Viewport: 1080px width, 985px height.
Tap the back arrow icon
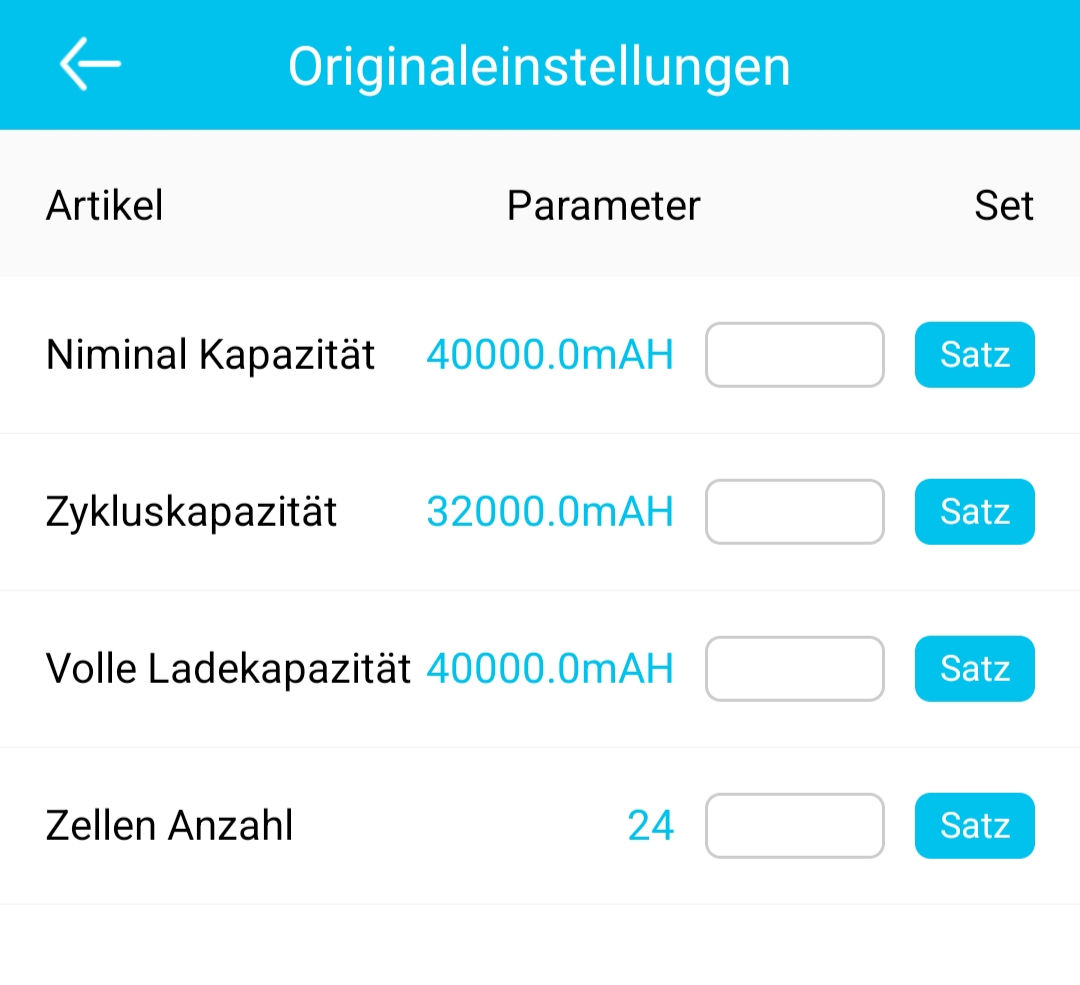click(x=90, y=65)
